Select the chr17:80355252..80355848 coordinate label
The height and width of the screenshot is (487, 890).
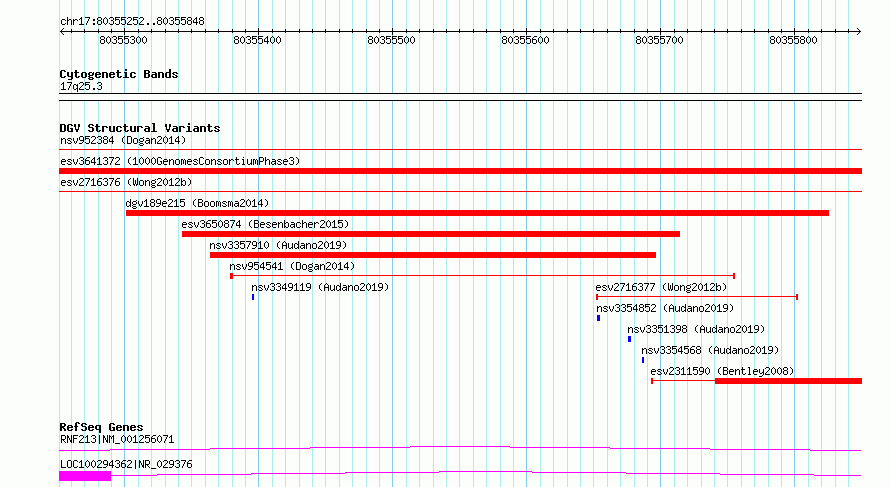tap(132, 22)
